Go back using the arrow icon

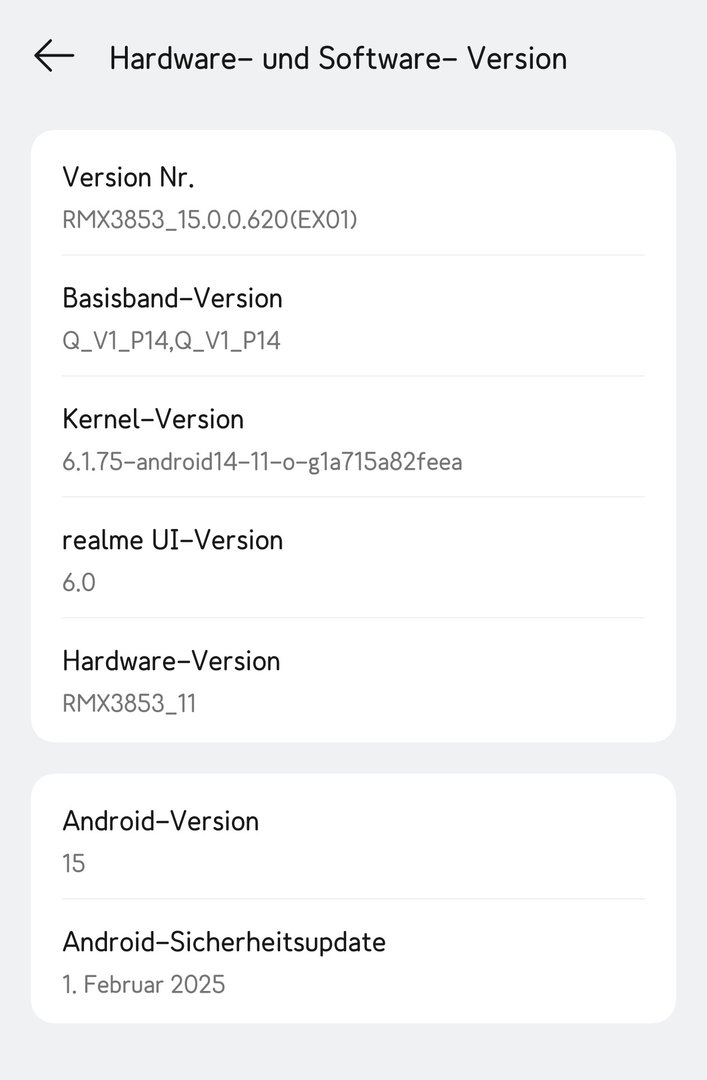[x=54, y=57]
